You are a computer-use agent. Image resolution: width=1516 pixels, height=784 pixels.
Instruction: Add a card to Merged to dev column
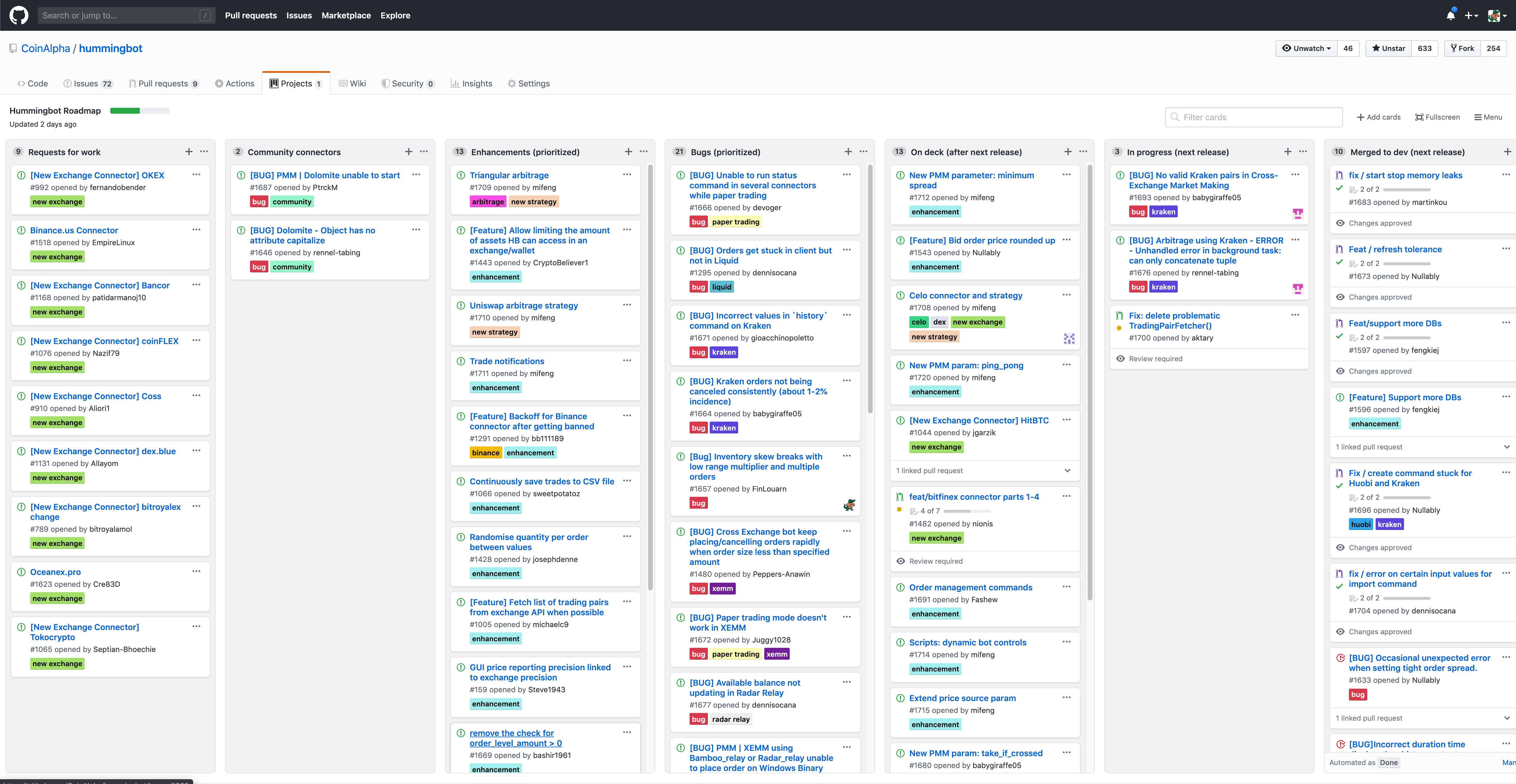click(x=1507, y=152)
